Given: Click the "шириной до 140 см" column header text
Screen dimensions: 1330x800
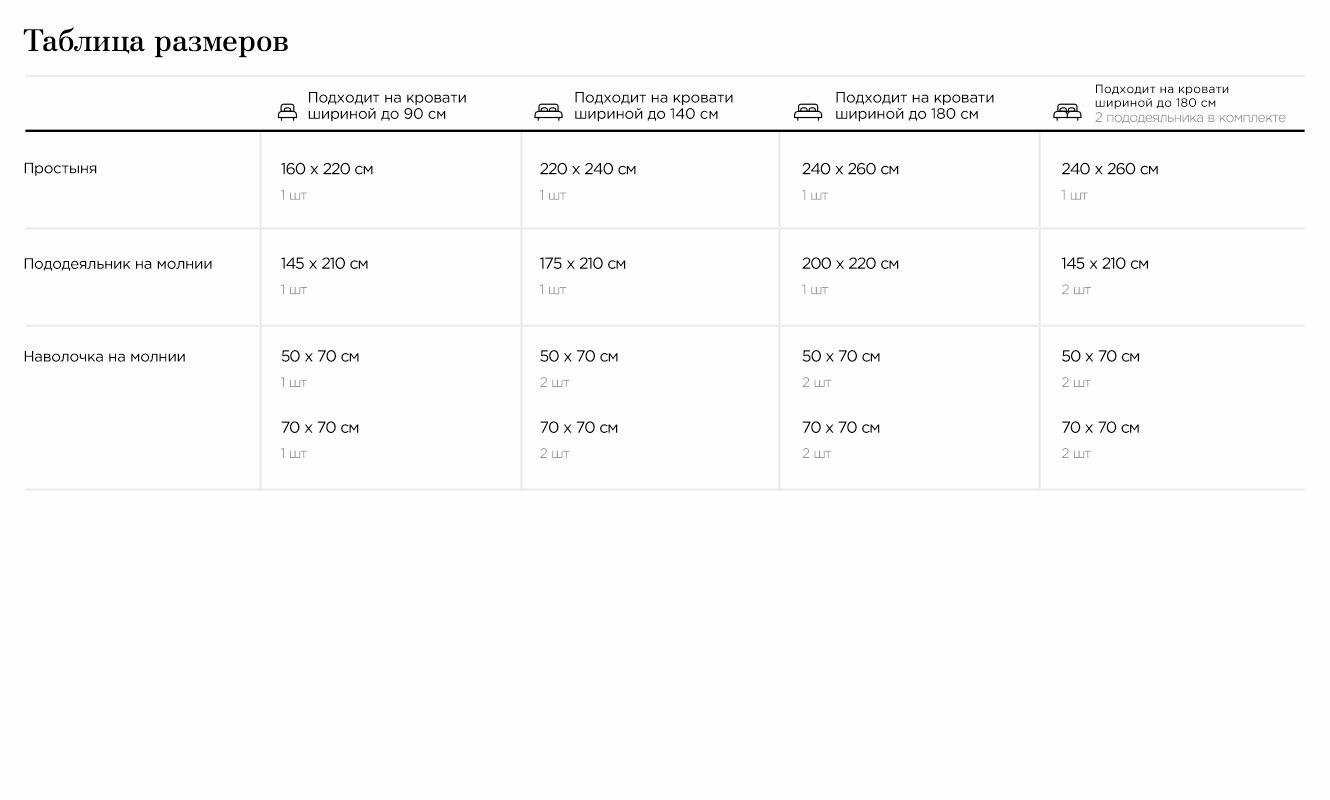Looking at the screenshot, I should [646, 114].
